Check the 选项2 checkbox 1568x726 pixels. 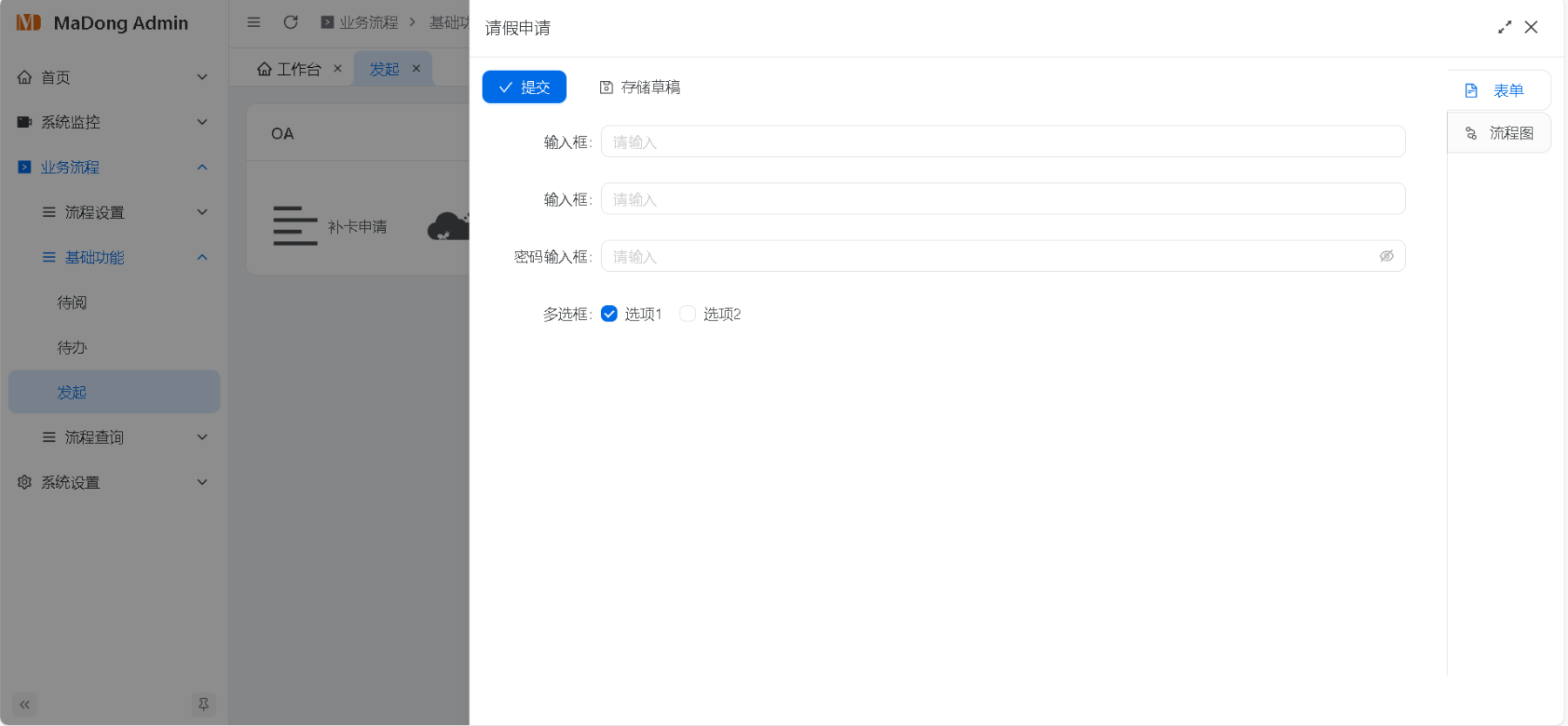[688, 314]
